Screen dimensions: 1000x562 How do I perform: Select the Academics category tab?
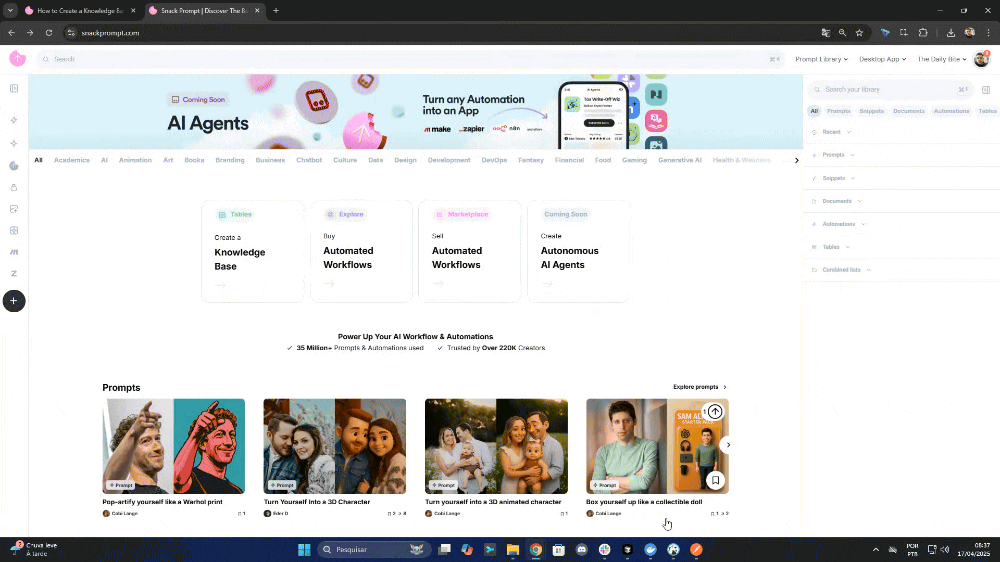[x=71, y=160]
